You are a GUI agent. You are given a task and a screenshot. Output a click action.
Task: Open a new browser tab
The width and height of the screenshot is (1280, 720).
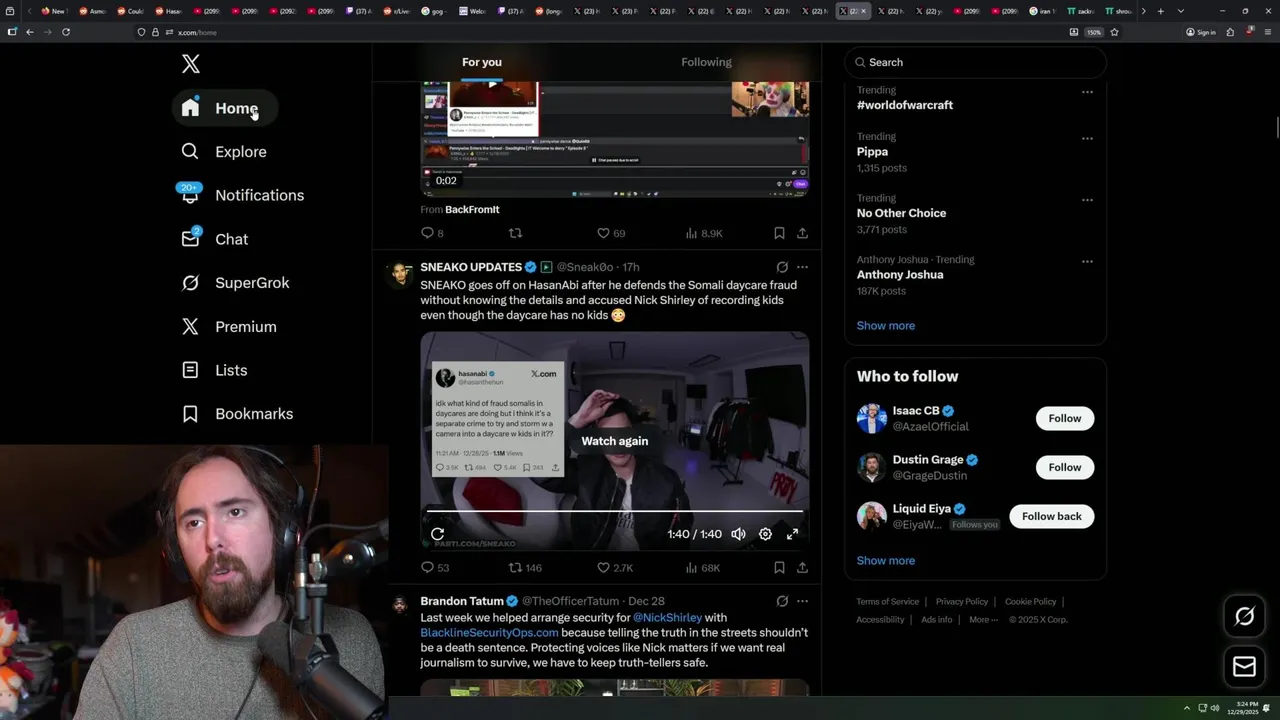pos(1160,11)
